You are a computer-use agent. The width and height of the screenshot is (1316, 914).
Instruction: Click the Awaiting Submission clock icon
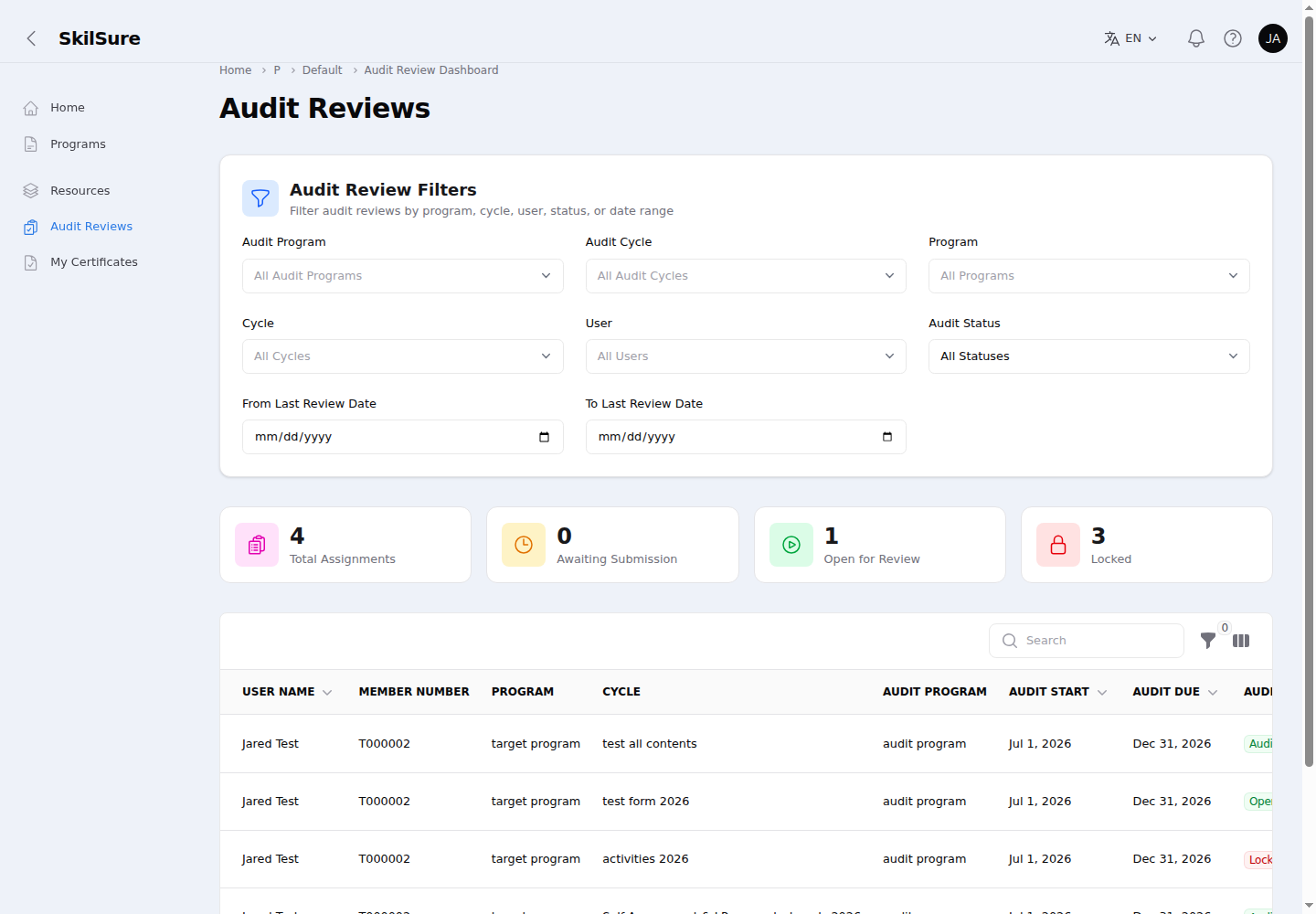click(x=524, y=545)
